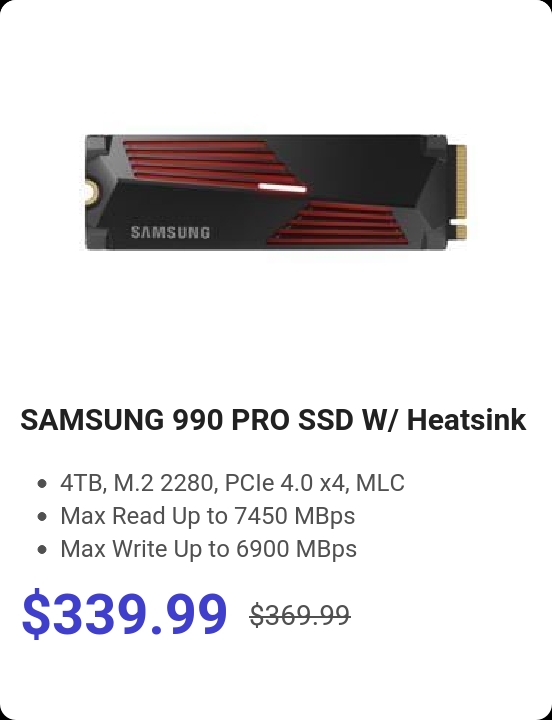Open the SAMSUNG 990 PRO SSD title link
552x720 pixels.
pos(273,419)
